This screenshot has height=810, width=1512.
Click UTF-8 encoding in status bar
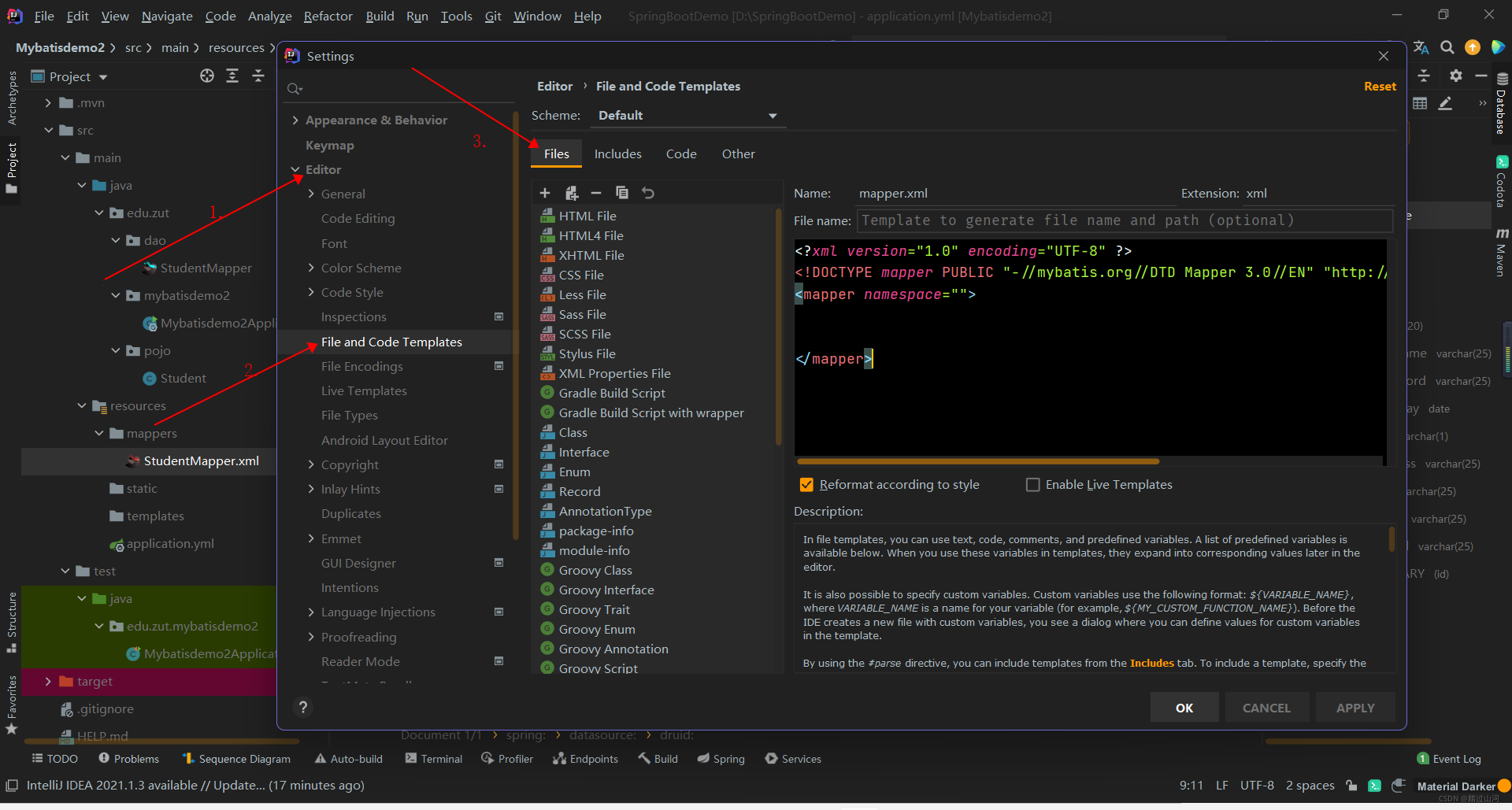tap(1257, 786)
